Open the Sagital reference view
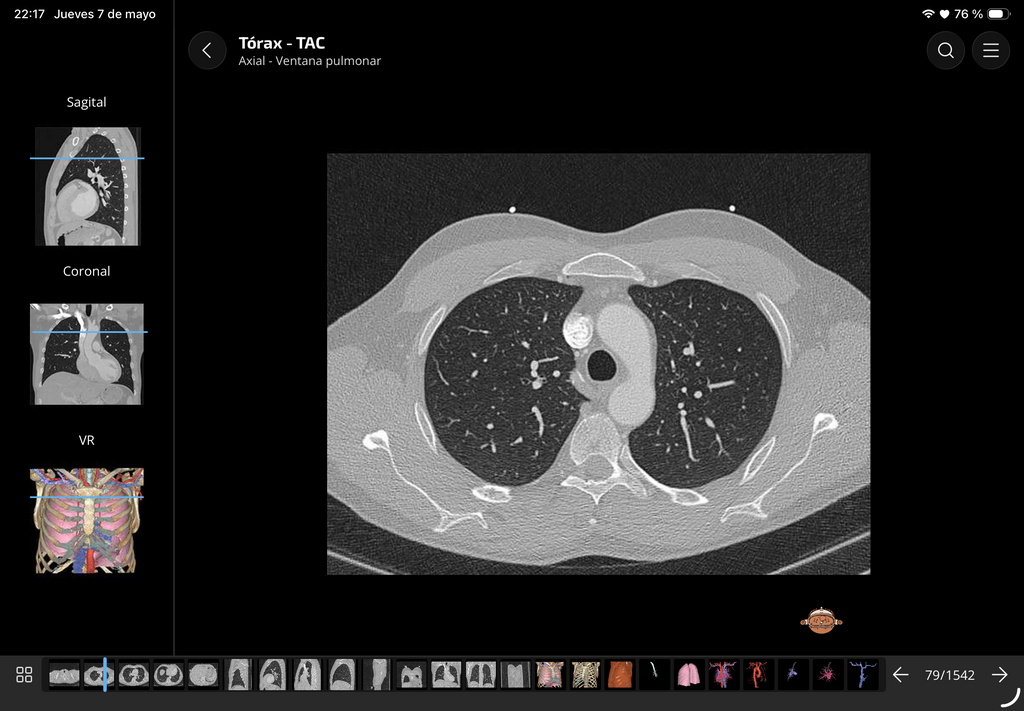 pos(87,186)
